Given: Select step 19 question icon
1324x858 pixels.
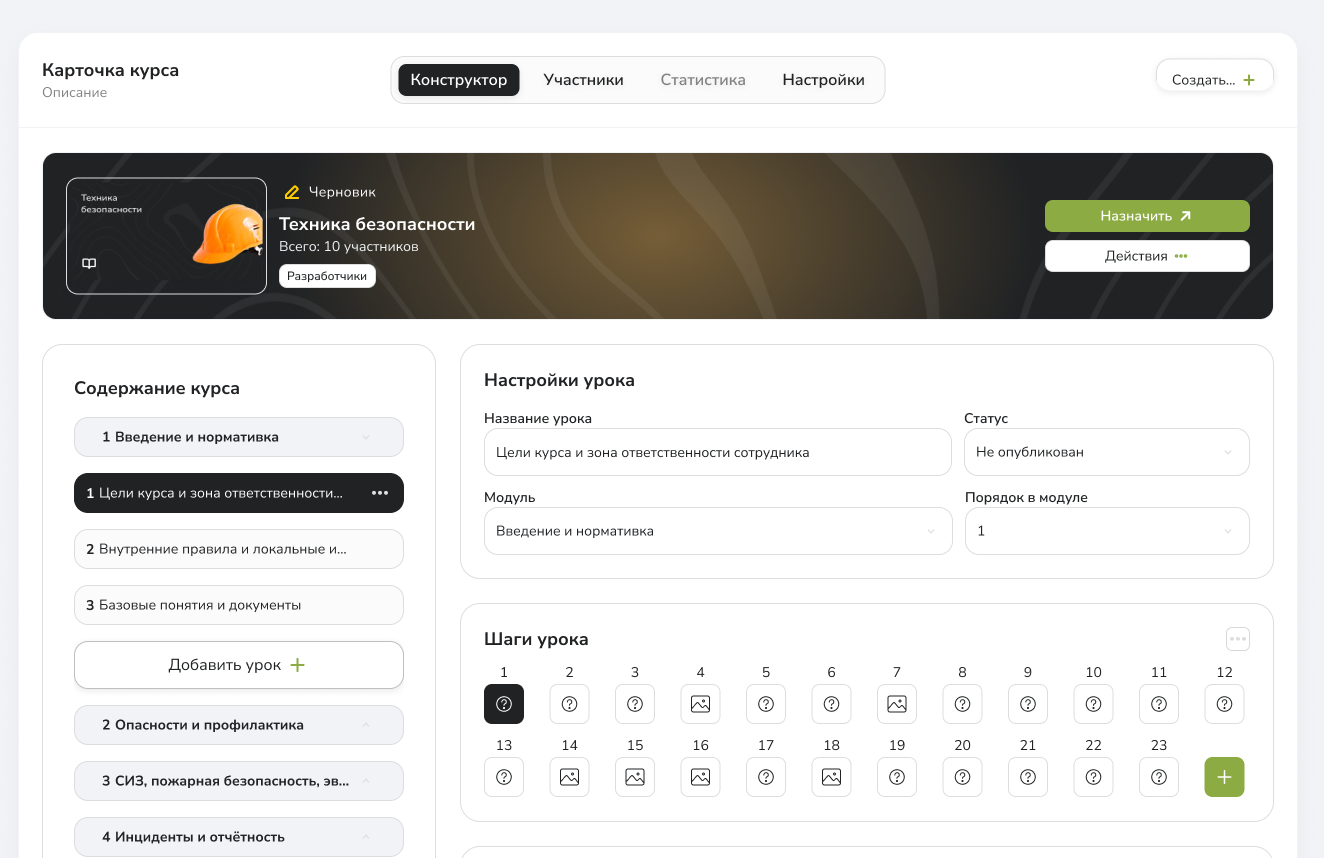Looking at the screenshot, I should pos(897,777).
